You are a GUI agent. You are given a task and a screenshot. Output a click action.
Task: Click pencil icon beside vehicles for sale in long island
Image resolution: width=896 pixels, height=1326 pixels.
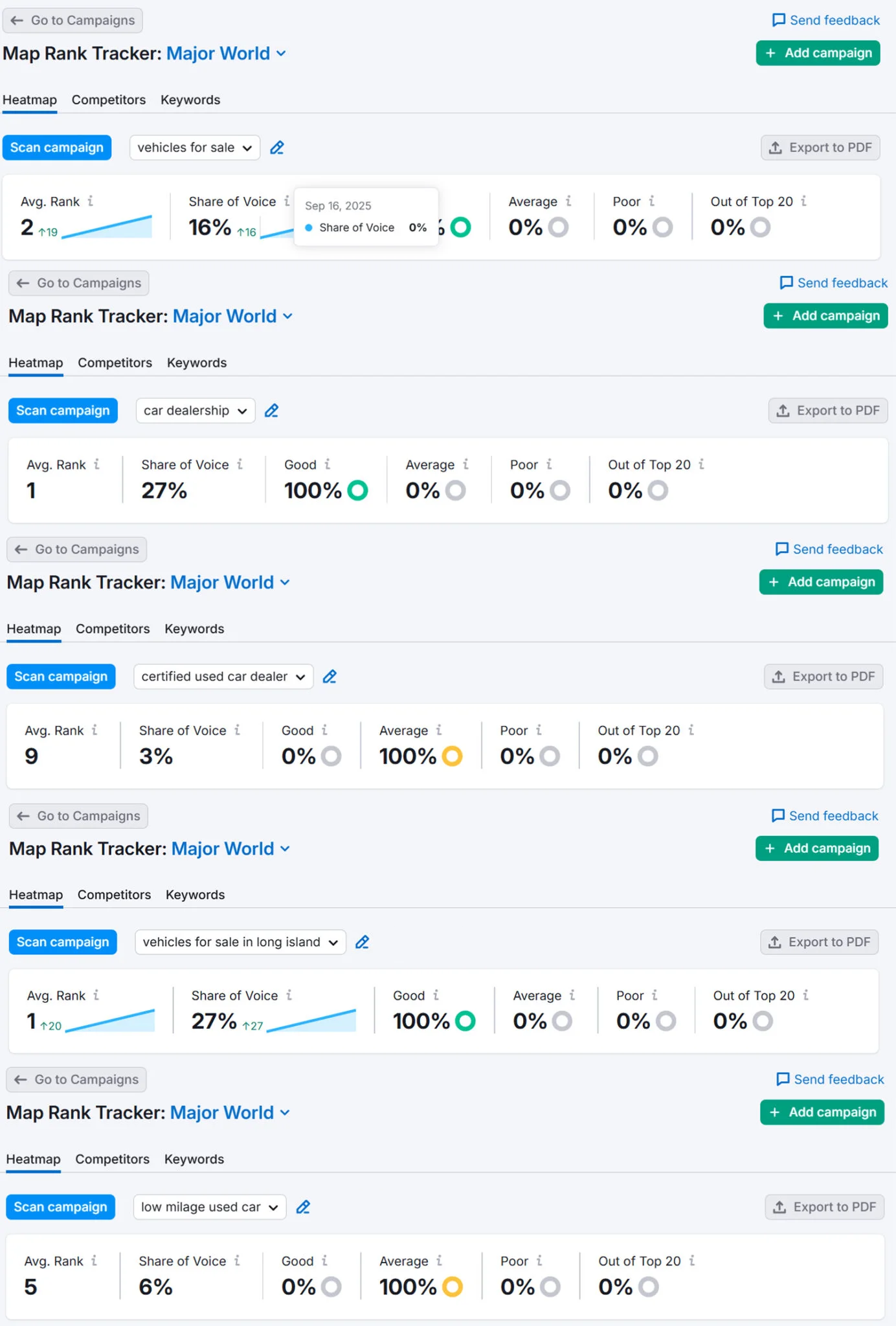click(x=363, y=942)
